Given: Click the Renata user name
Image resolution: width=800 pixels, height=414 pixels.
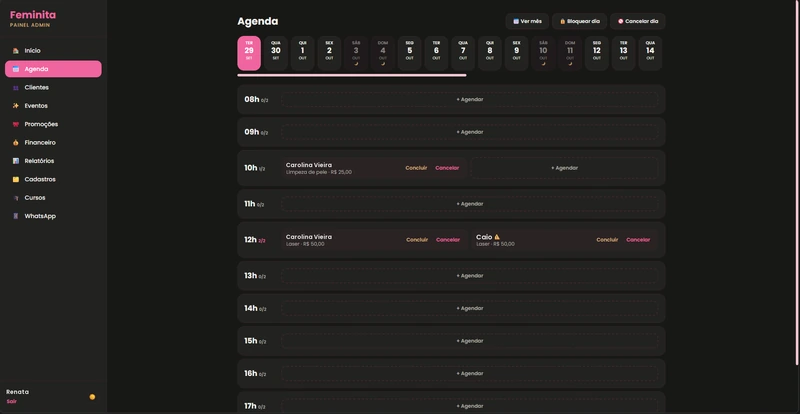Looking at the screenshot, I should (x=17, y=392).
